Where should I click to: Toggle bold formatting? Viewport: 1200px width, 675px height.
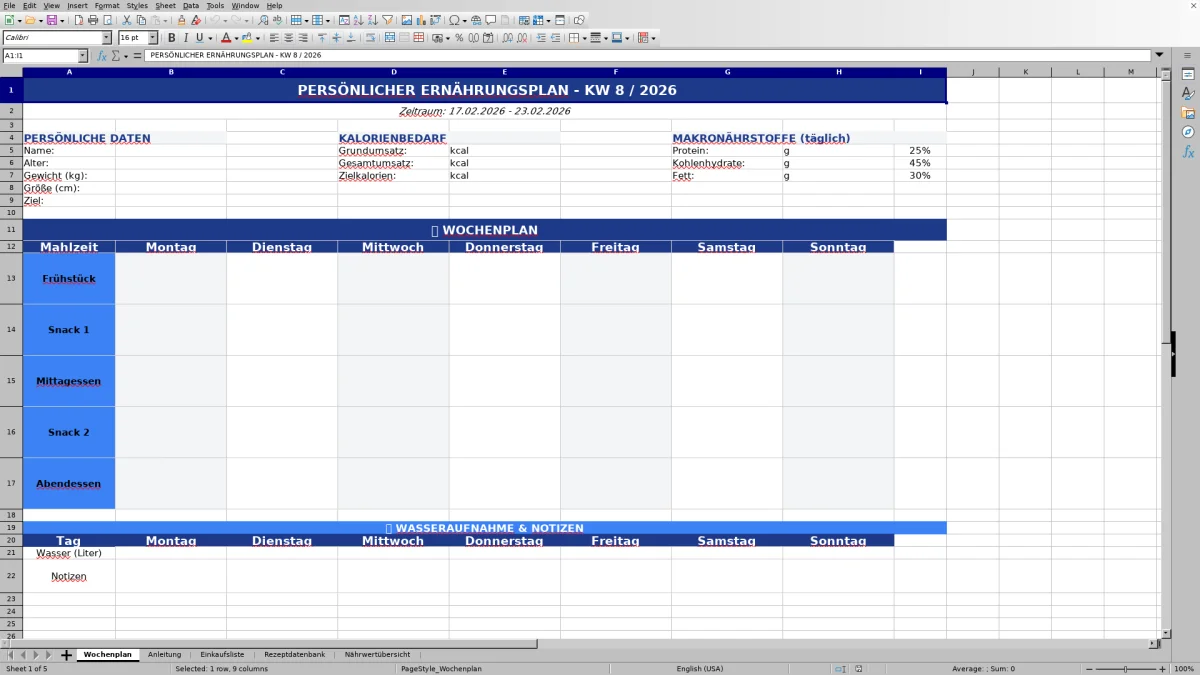point(172,37)
